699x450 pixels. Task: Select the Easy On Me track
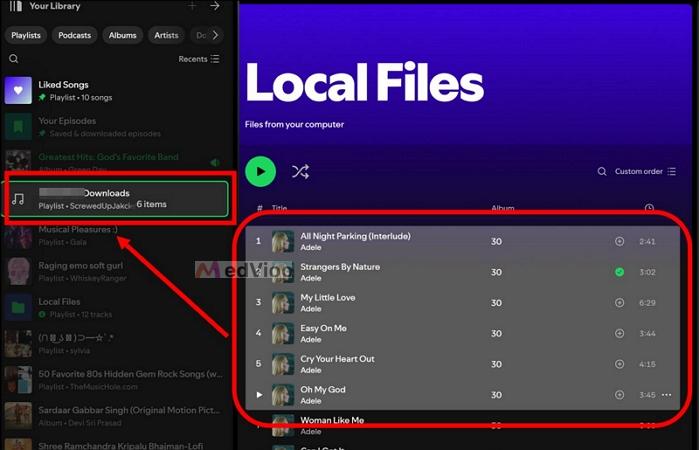463,334
